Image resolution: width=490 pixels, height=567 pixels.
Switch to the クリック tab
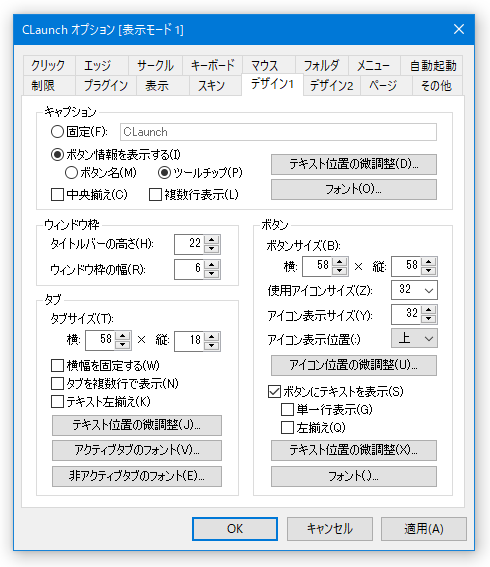pos(48,66)
